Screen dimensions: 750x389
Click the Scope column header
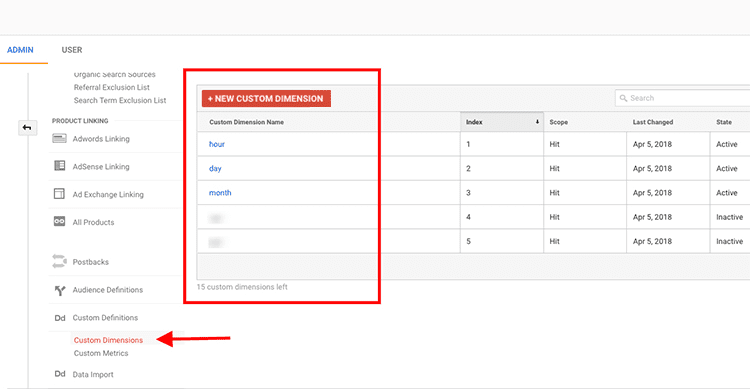click(559, 122)
